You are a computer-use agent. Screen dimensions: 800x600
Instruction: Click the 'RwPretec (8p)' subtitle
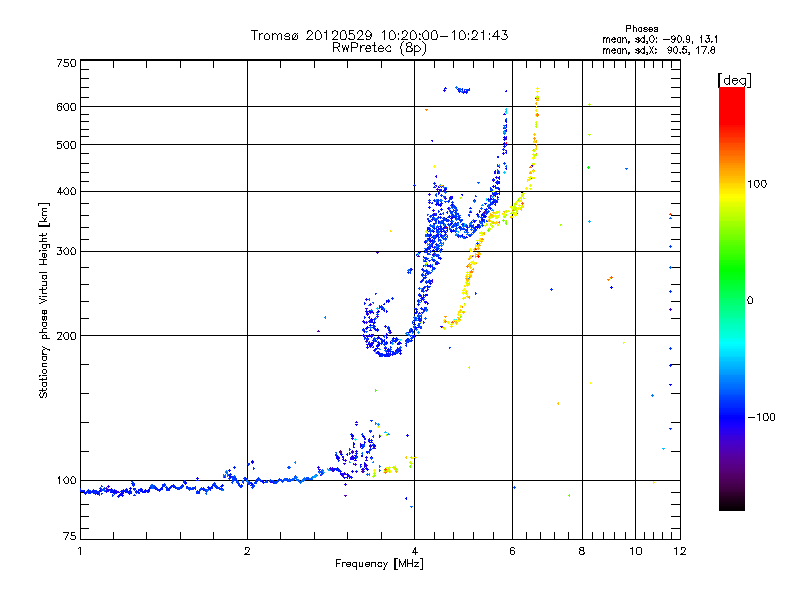(x=379, y=48)
